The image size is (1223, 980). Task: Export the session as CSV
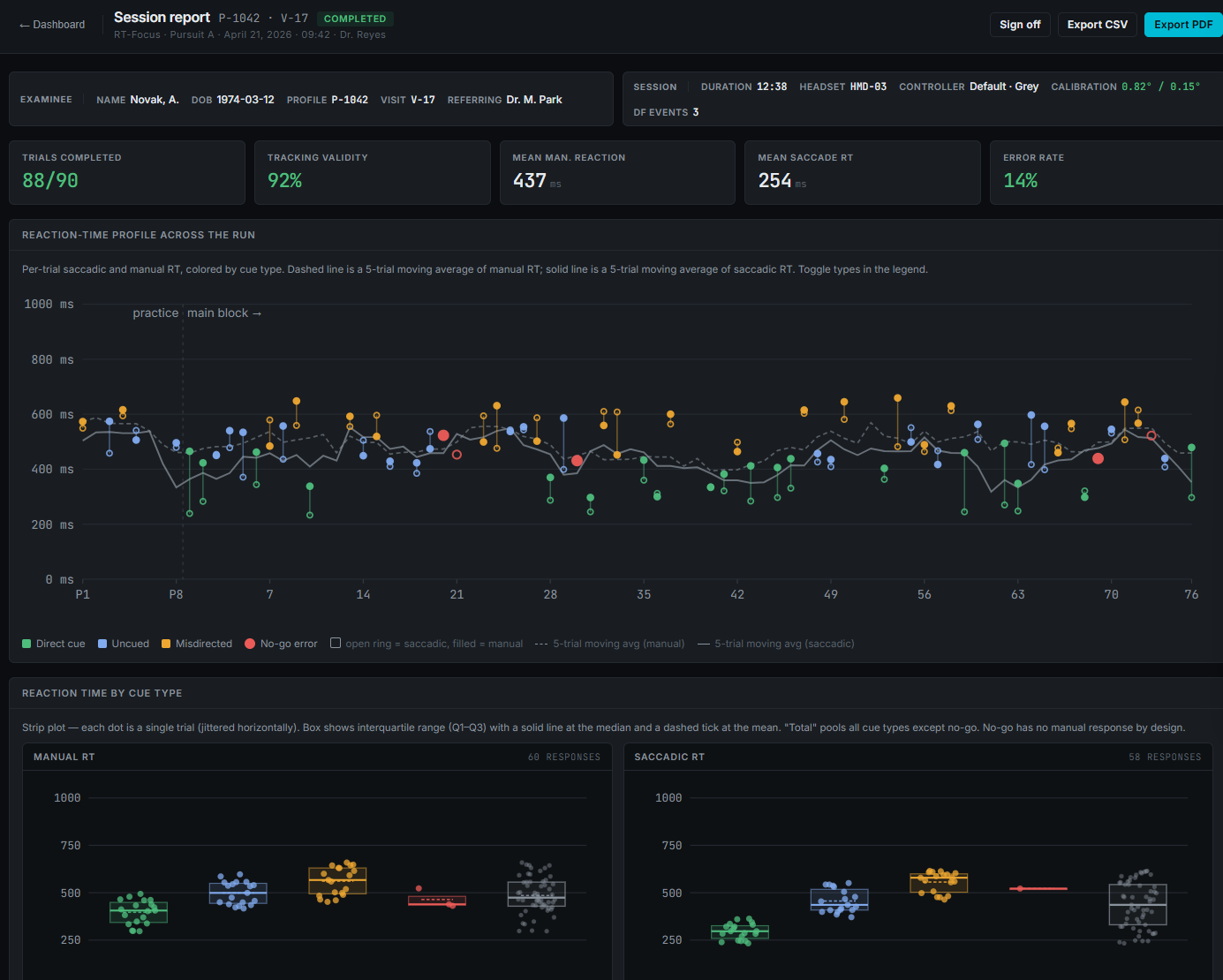pyautogui.click(x=1097, y=25)
